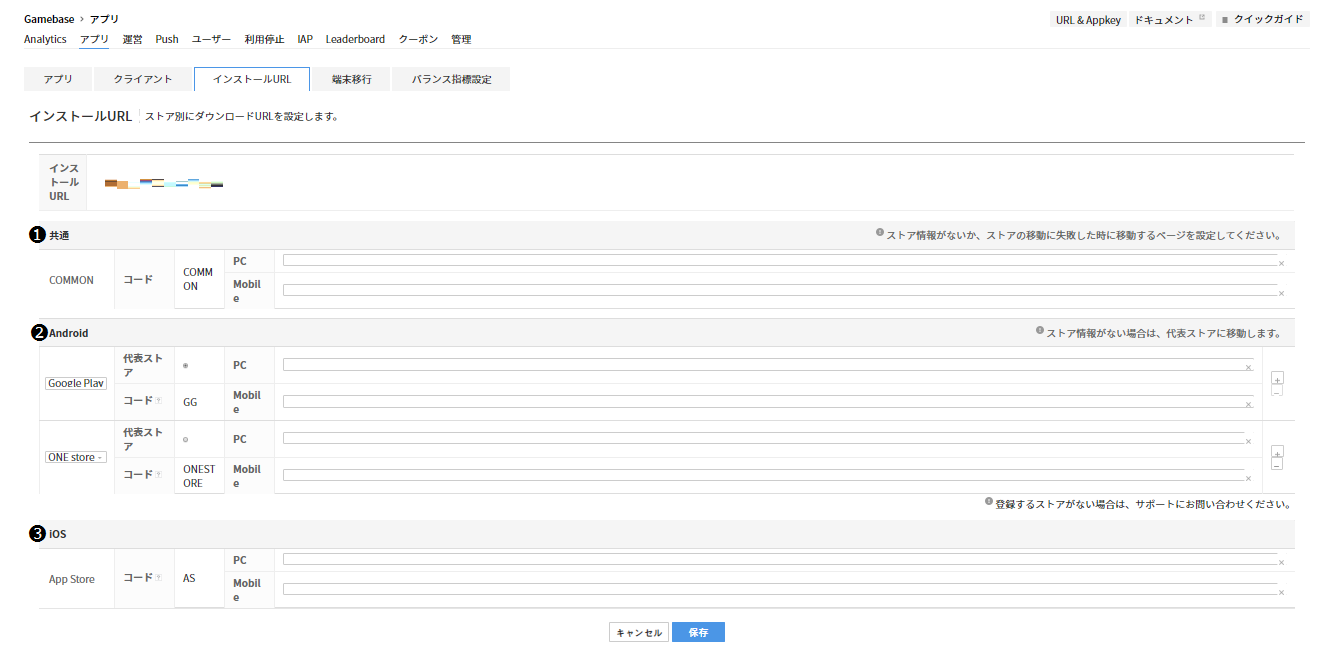Open the ONE store dropdown
The width and height of the screenshot is (1335, 657).
[76, 457]
